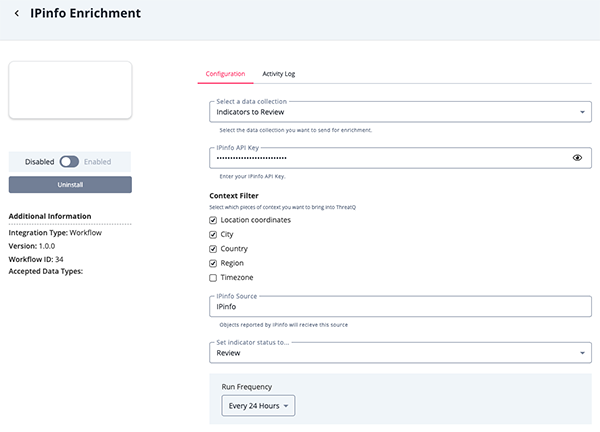
Task: Click into the IPinfo API Key field
Action: coord(400,158)
